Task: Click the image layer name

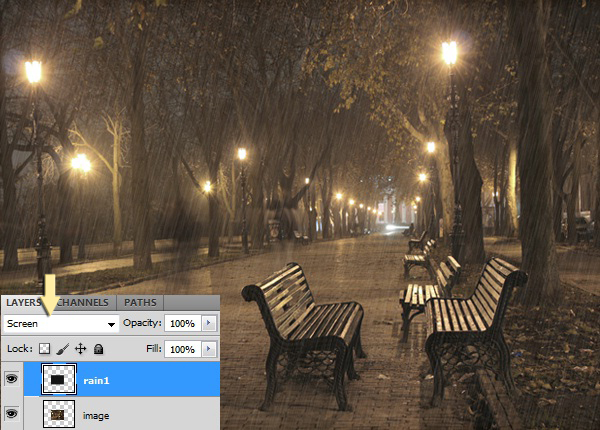Action: [x=96, y=416]
